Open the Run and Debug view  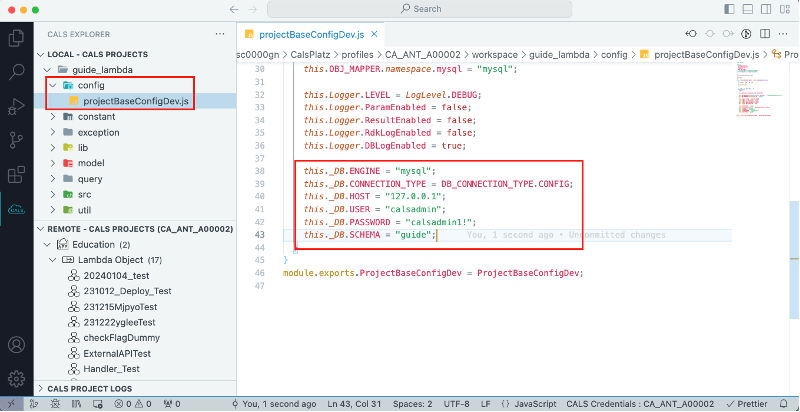[16, 107]
